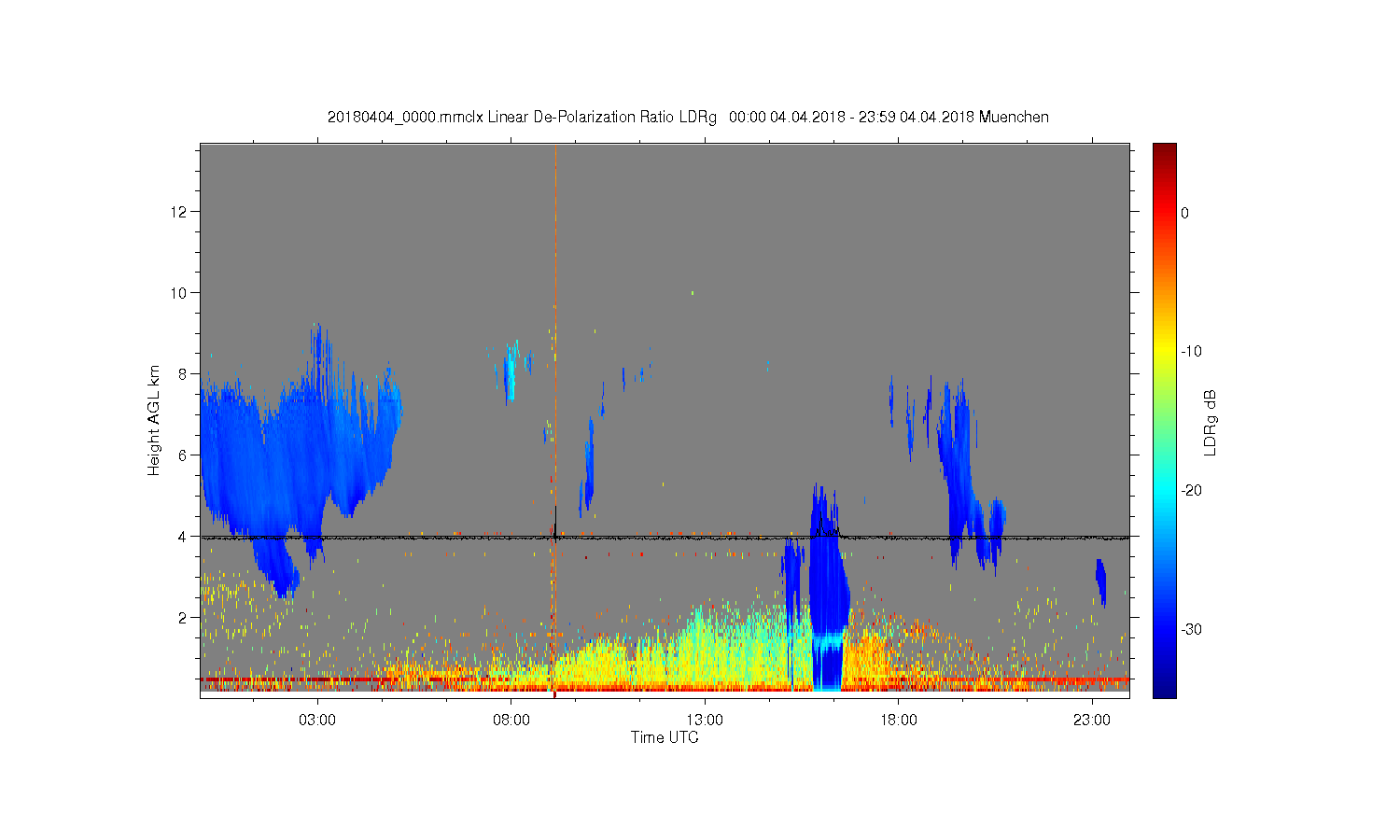Click the '08:00' time tick label

click(x=511, y=721)
